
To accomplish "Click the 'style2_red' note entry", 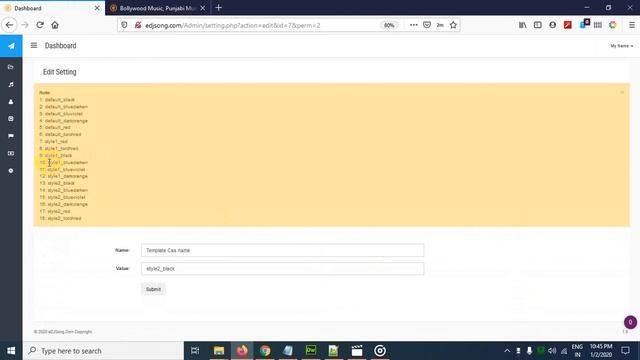I will pyautogui.click(x=59, y=211).
